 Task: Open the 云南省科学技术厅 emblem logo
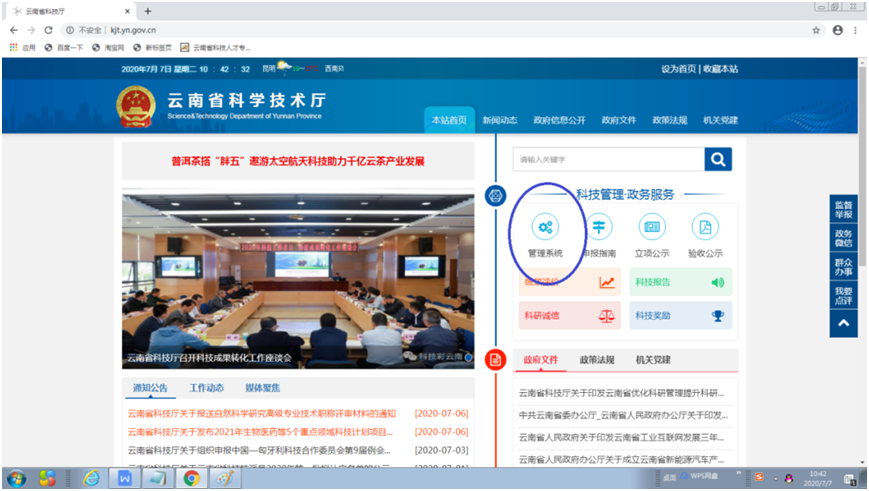coord(136,106)
